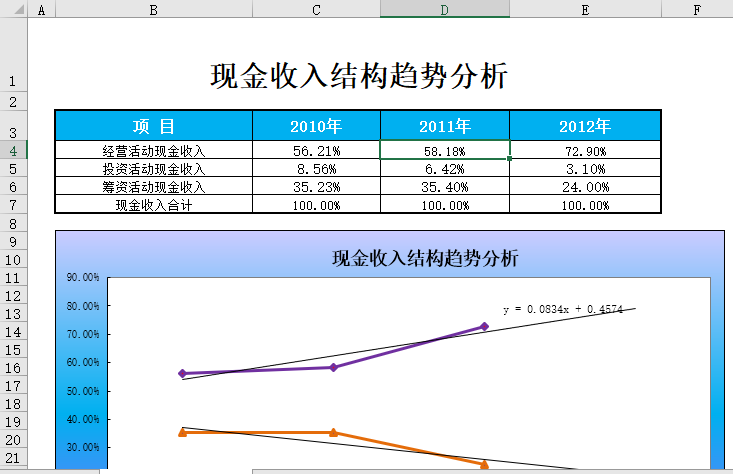Click the orange triangle marker for 2011
The width and height of the screenshot is (733, 474).
333,432
